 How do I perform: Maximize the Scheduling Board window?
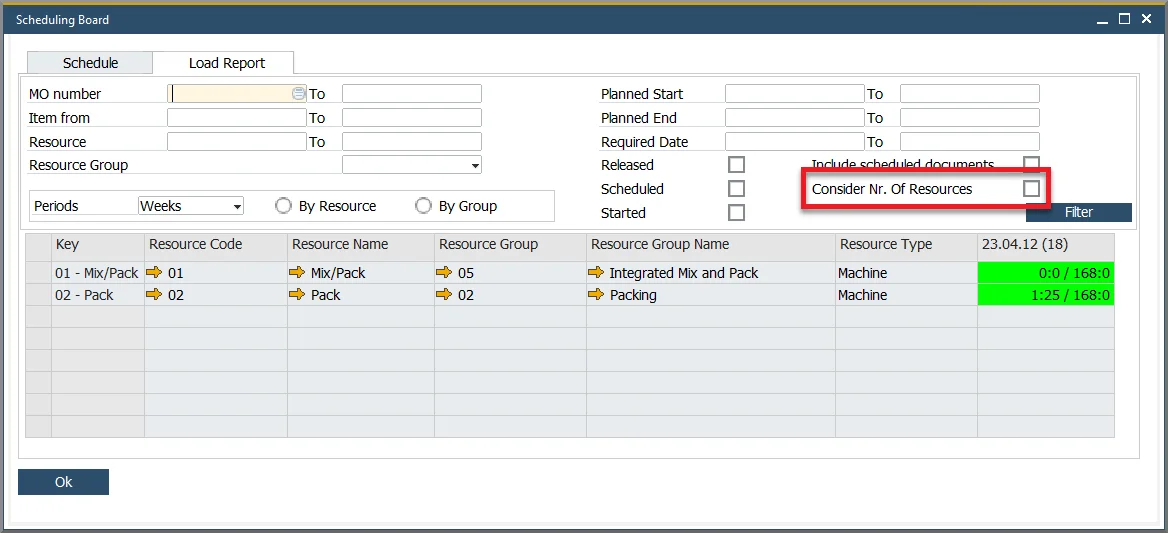1126,19
